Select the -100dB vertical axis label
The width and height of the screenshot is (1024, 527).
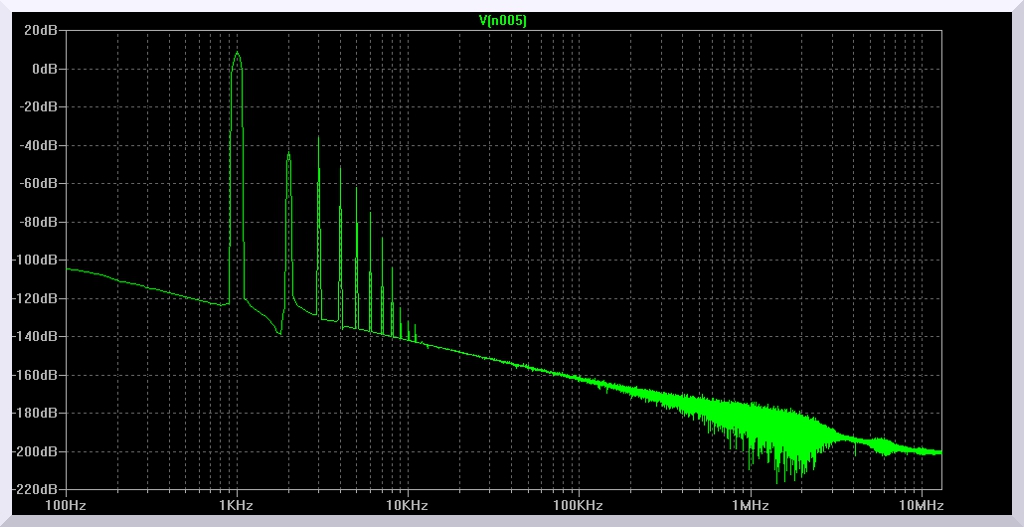pyautogui.click(x=39, y=260)
